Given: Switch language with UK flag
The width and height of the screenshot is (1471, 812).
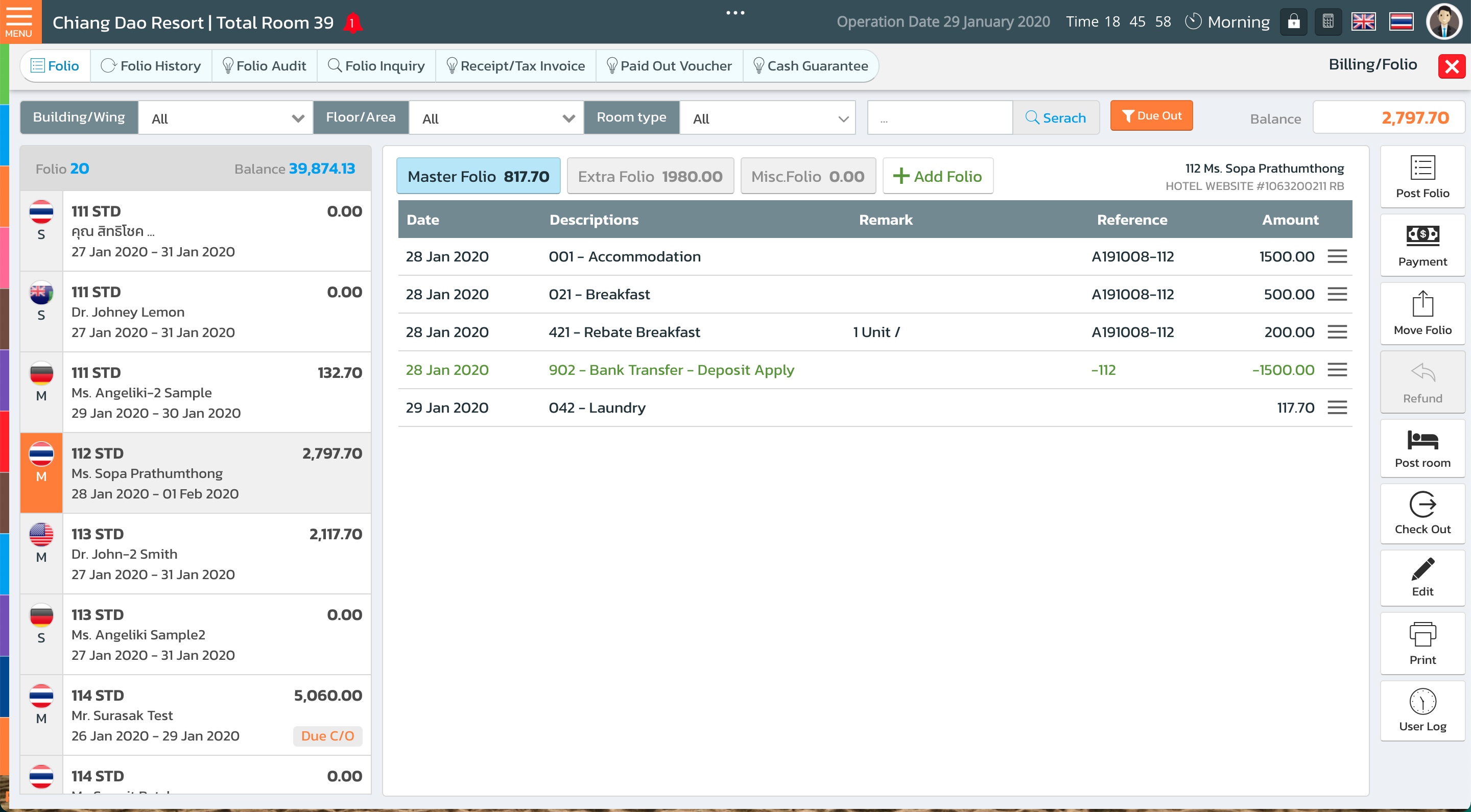Looking at the screenshot, I should (x=1363, y=22).
